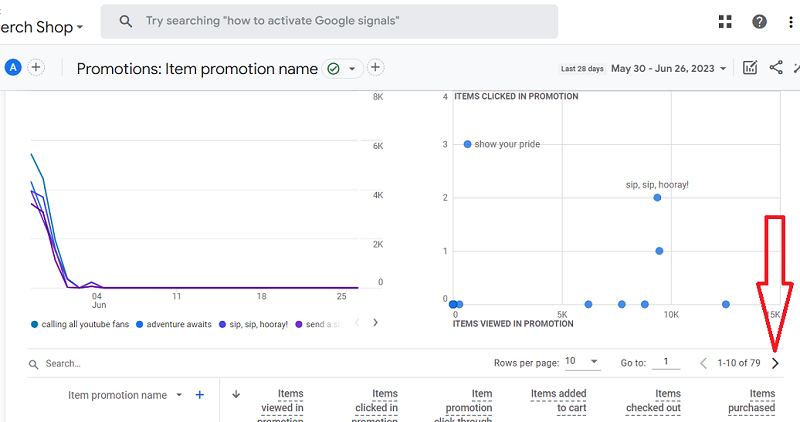Sort by Items purchased column
Viewport: 800px width, 422px height.
tap(752, 401)
